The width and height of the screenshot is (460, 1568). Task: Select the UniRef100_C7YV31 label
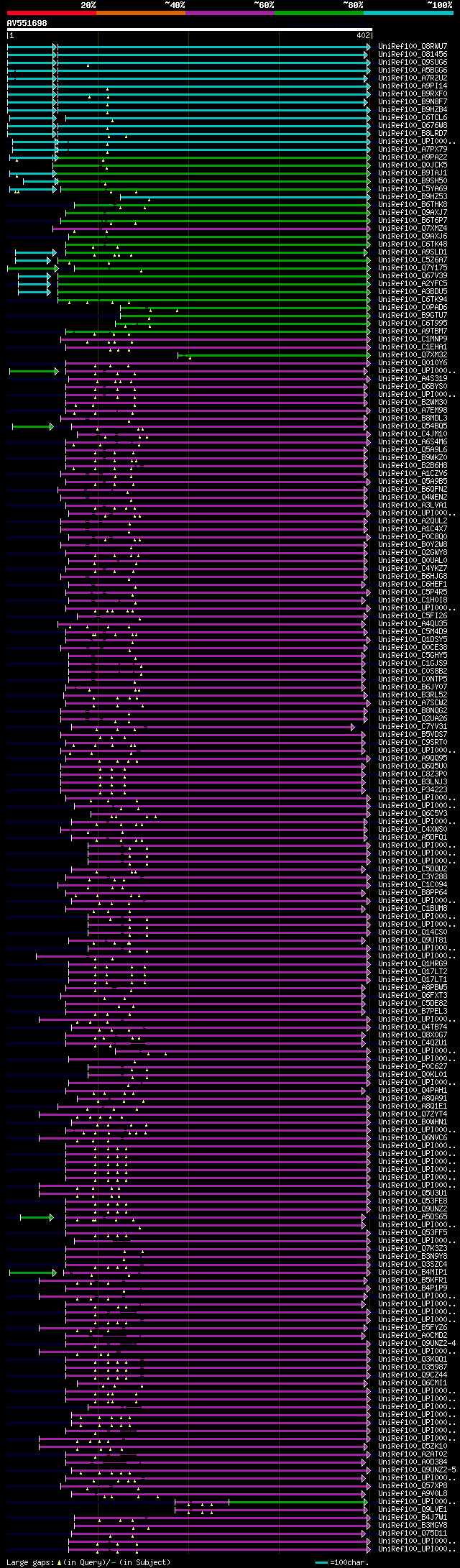[x=413, y=727]
